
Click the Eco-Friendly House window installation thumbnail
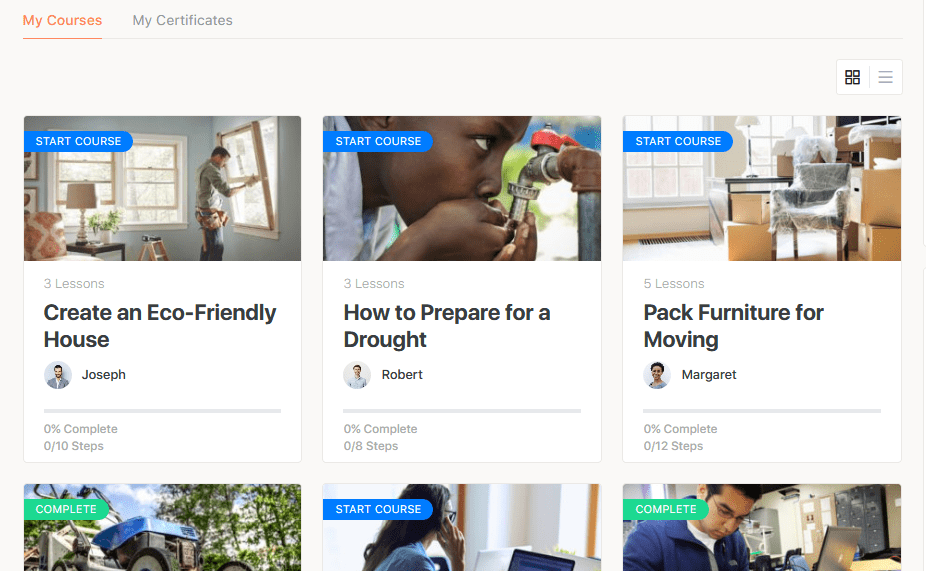[x=162, y=188]
